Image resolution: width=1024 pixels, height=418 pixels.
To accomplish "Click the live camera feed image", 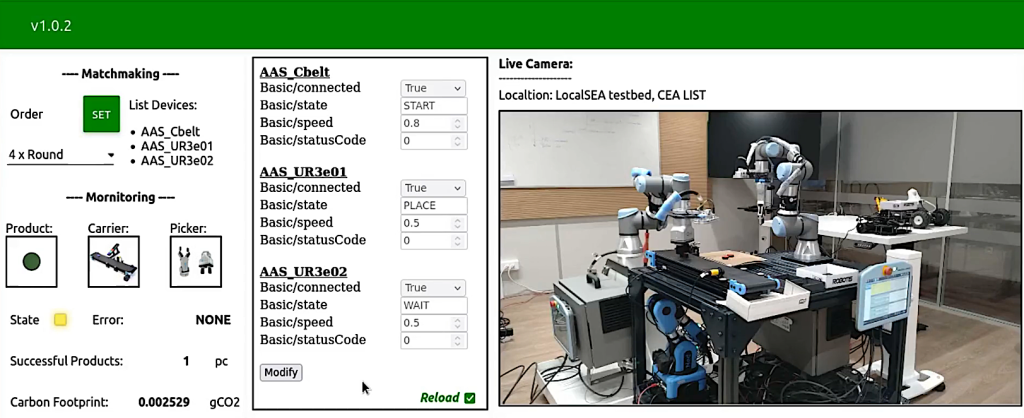I will [760, 260].
